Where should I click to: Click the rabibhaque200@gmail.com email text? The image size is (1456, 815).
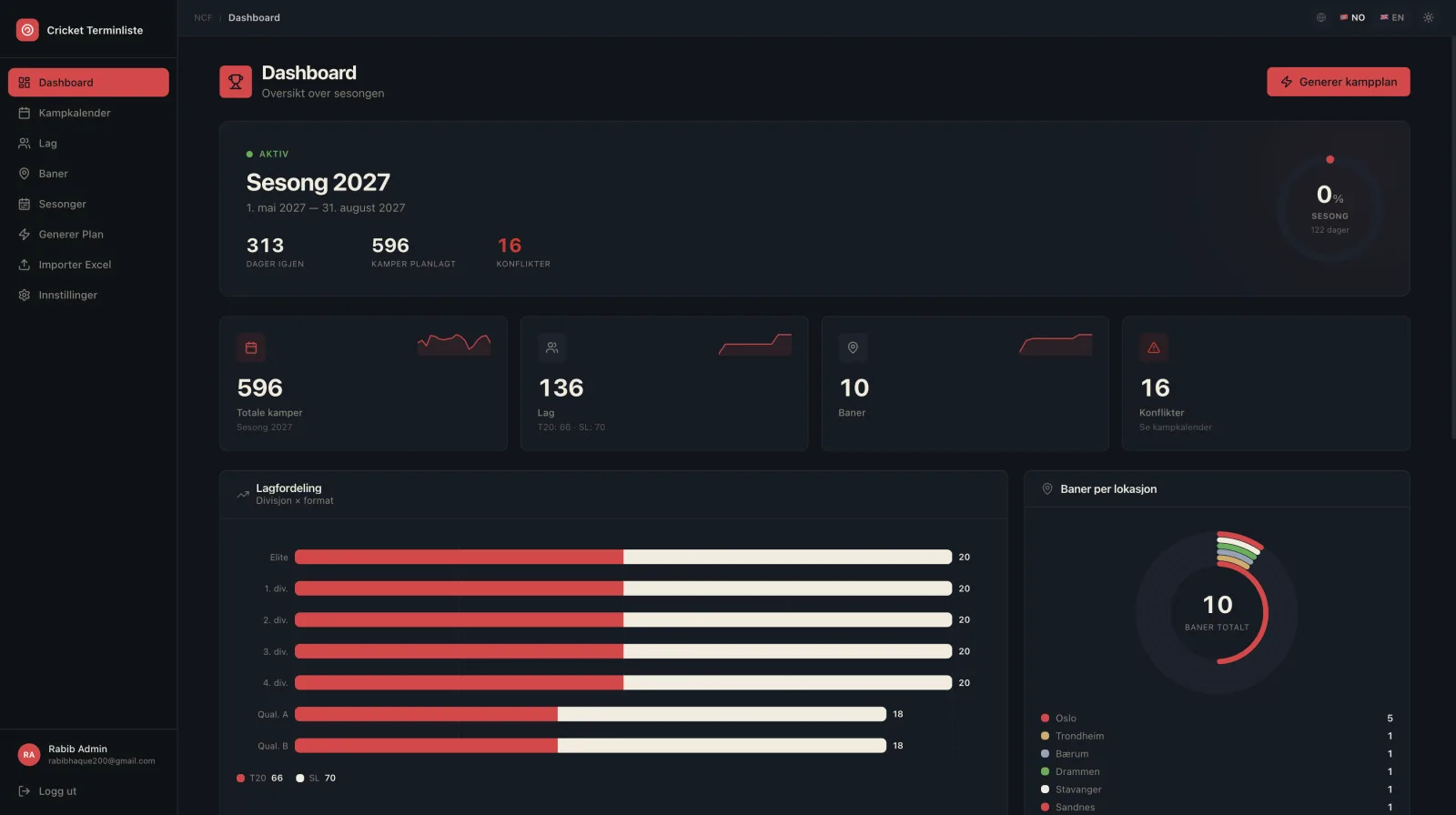tap(102, 761)
